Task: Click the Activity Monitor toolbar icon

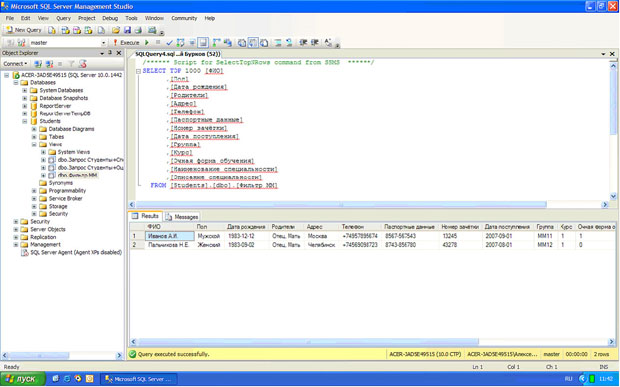Action: pyautogui.click(x=152, y=30)
